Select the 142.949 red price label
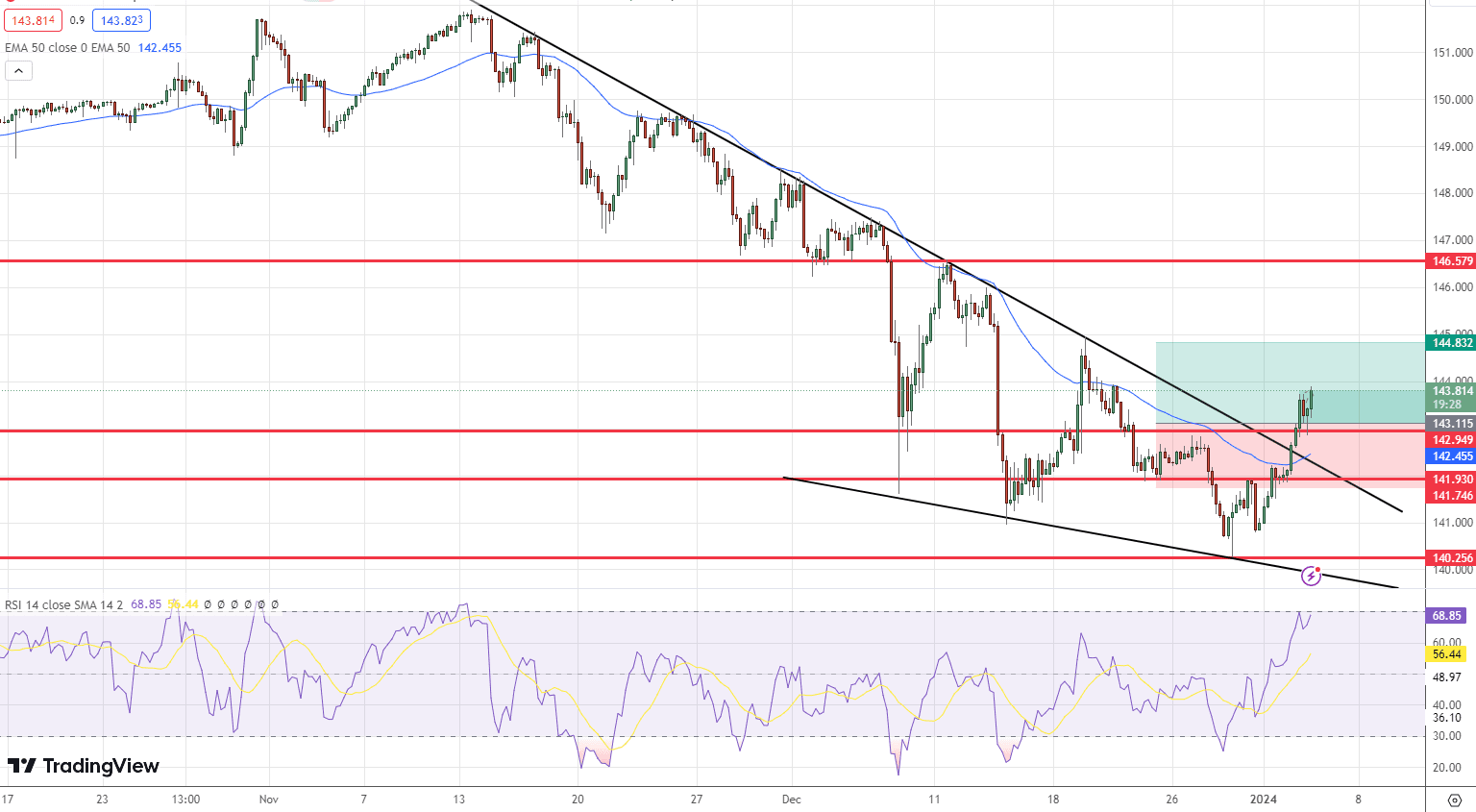The image size is (1476, 812). (x=1452, y=440)
